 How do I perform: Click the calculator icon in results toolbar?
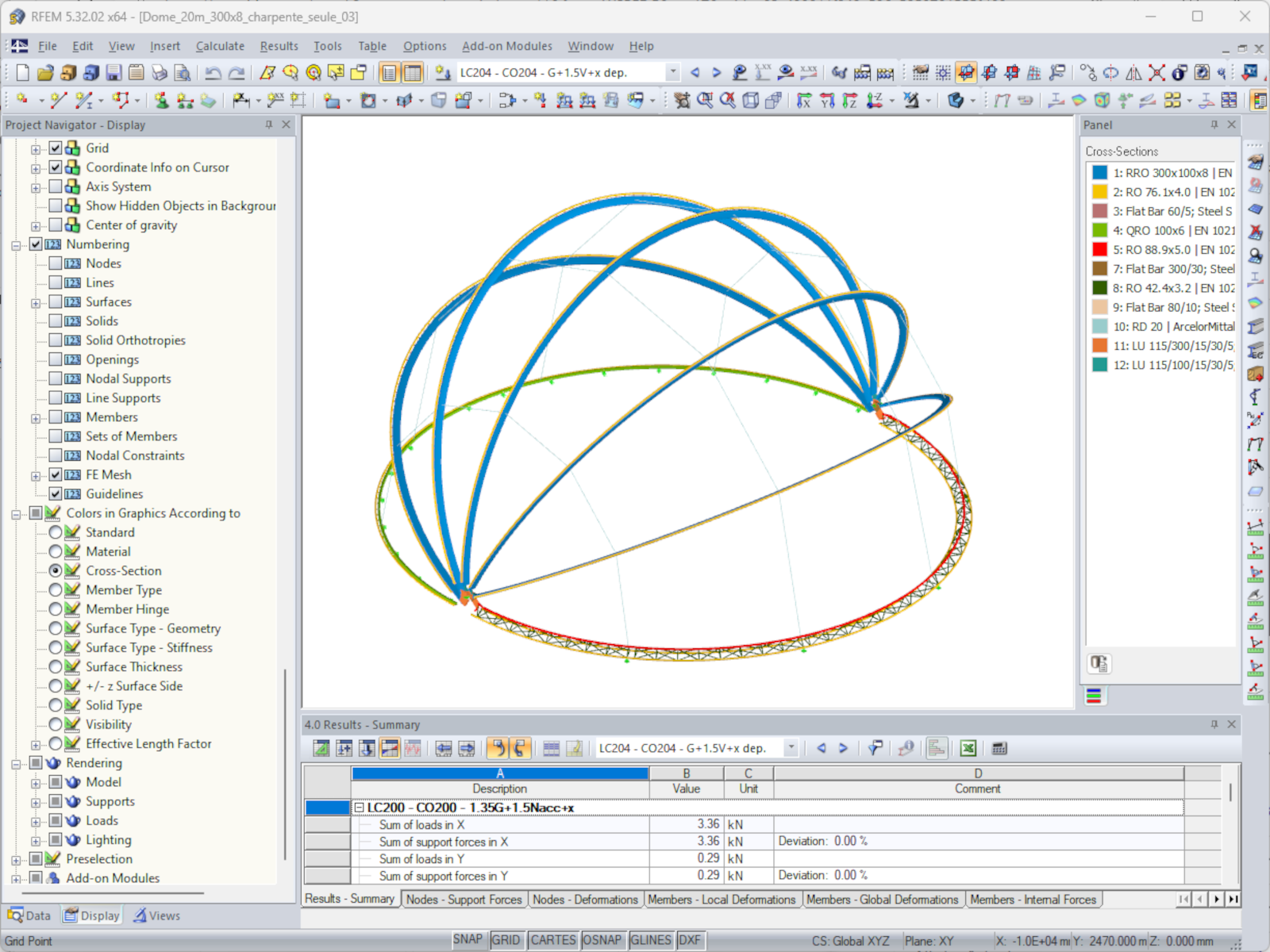pyautogui.click(x=999, y=748)
